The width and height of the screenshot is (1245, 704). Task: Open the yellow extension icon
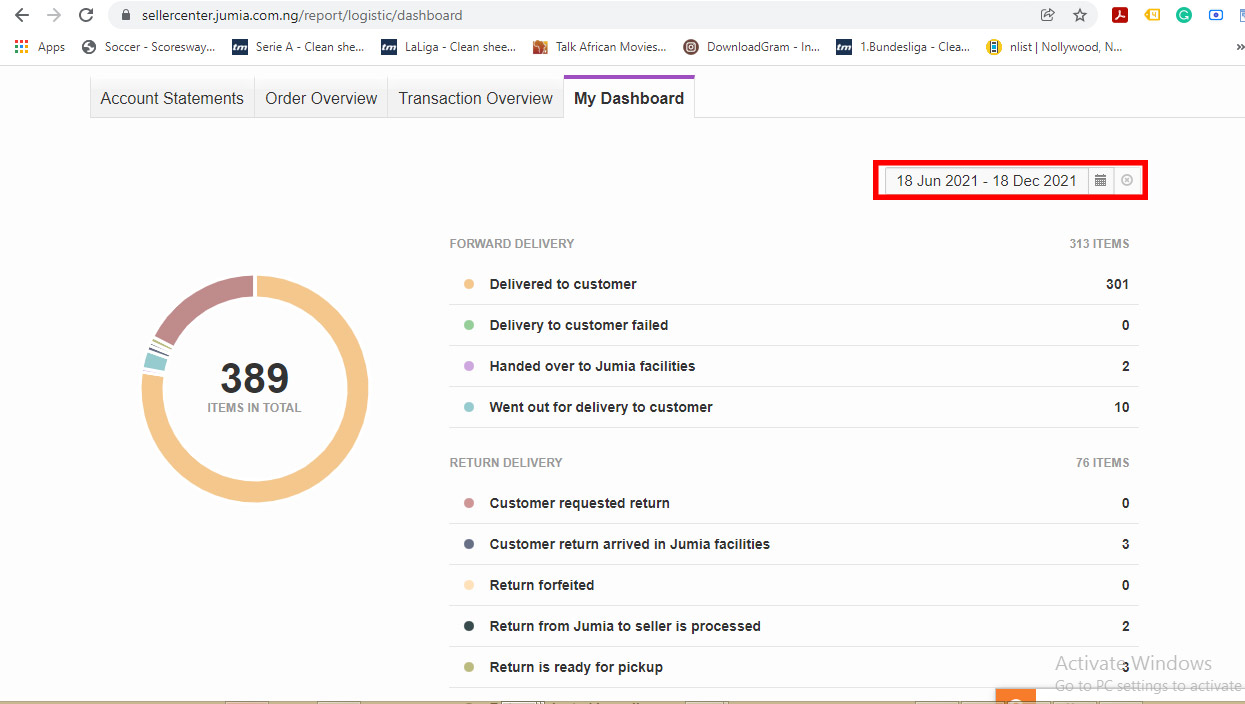coord(1152,15)
